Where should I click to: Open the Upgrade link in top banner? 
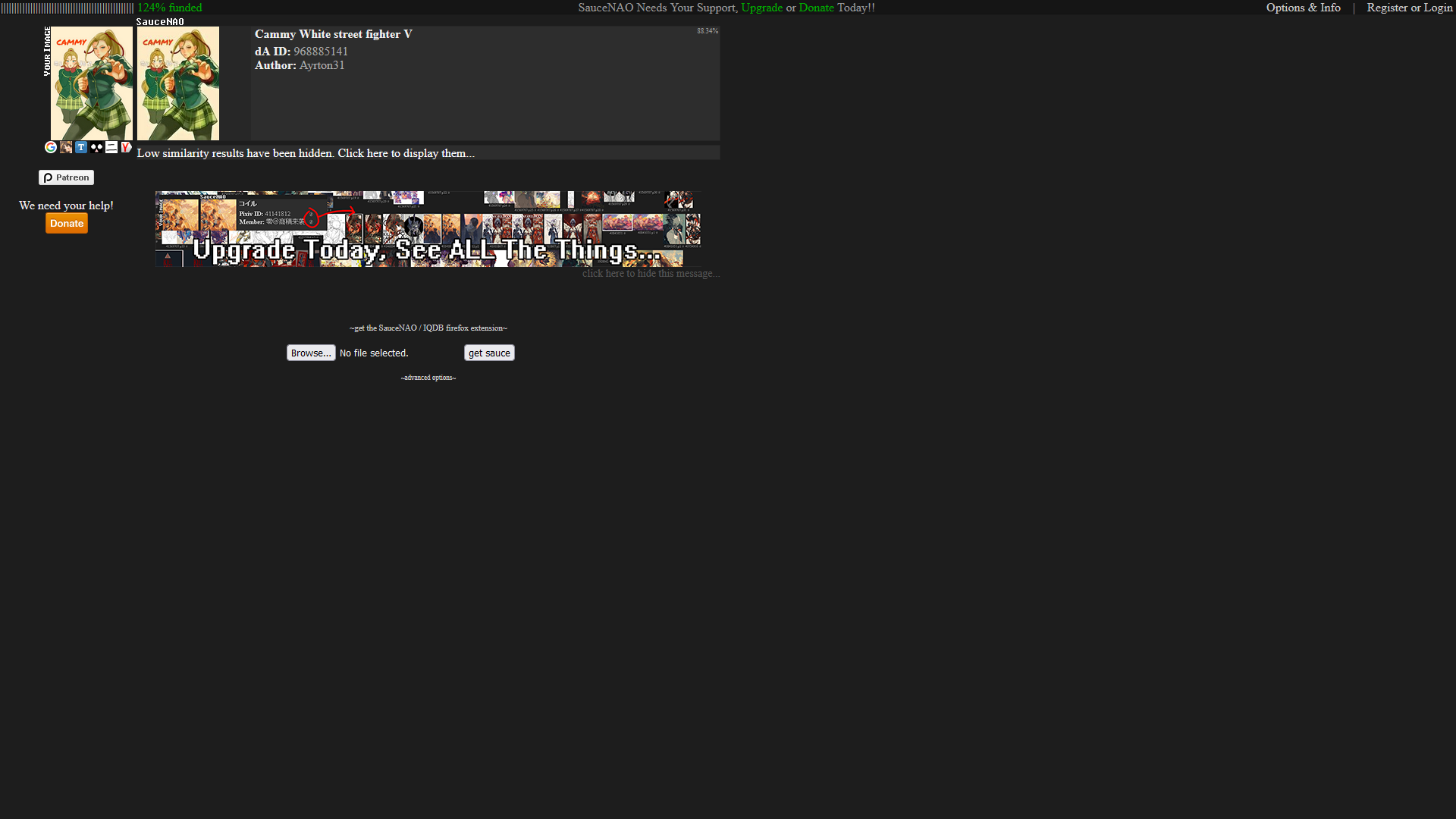tap(761, 8)
